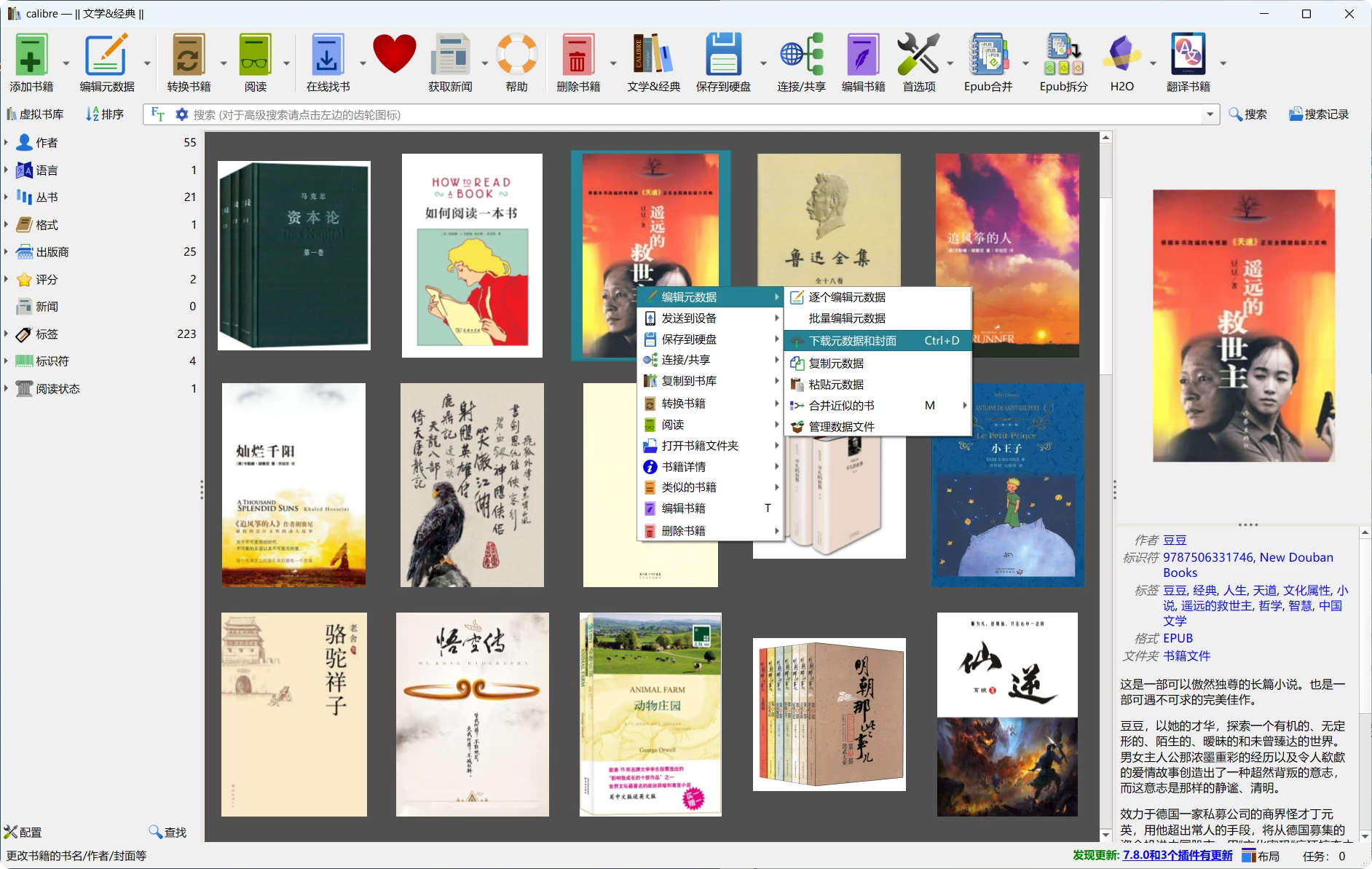This screenshot has width=1372, height=869.
Task: Click the gear icon for advanced search
Action: coord(181,114)
